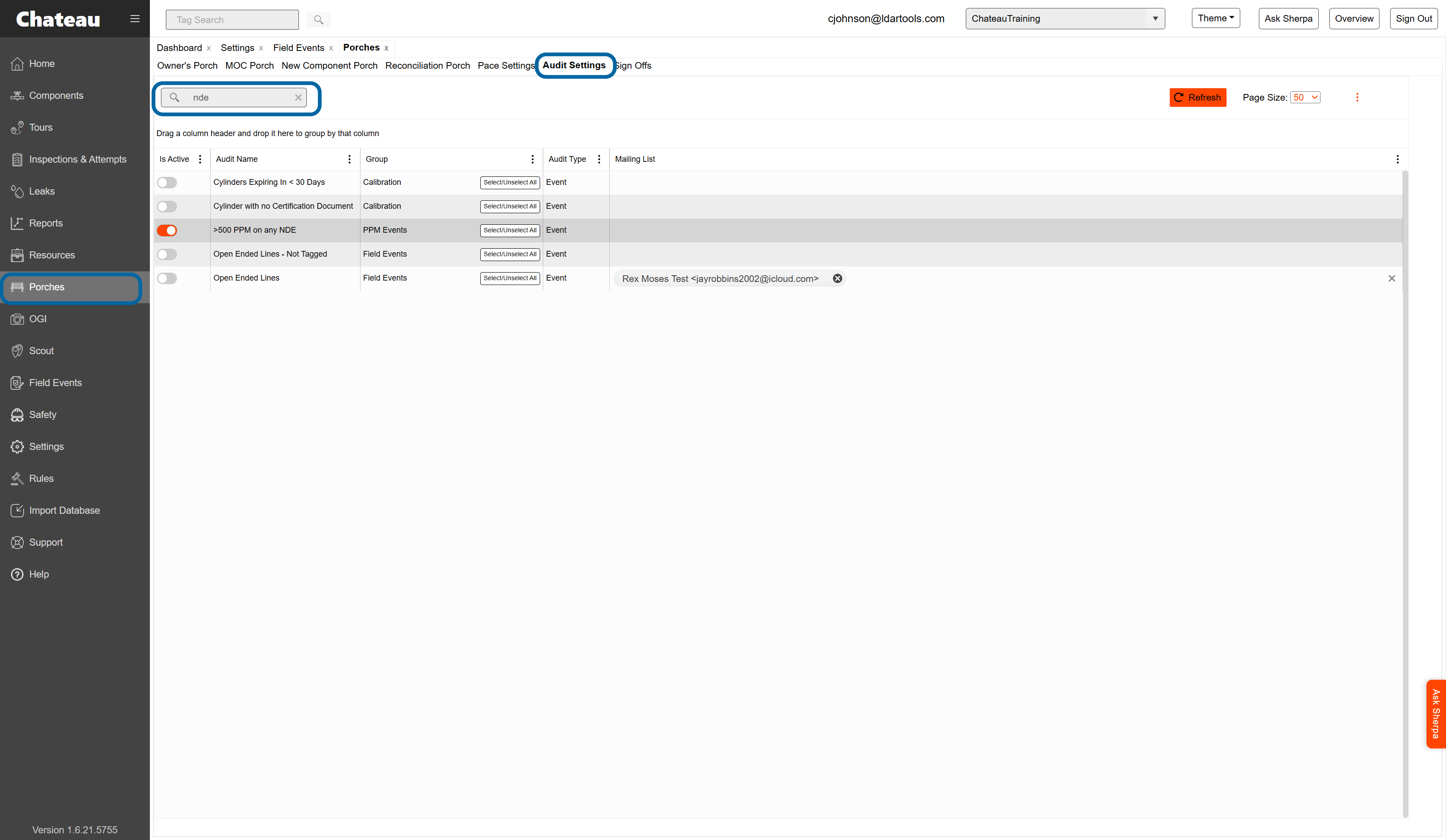
Task: Open Components from the sidebar icon
Action: [17, 96]
